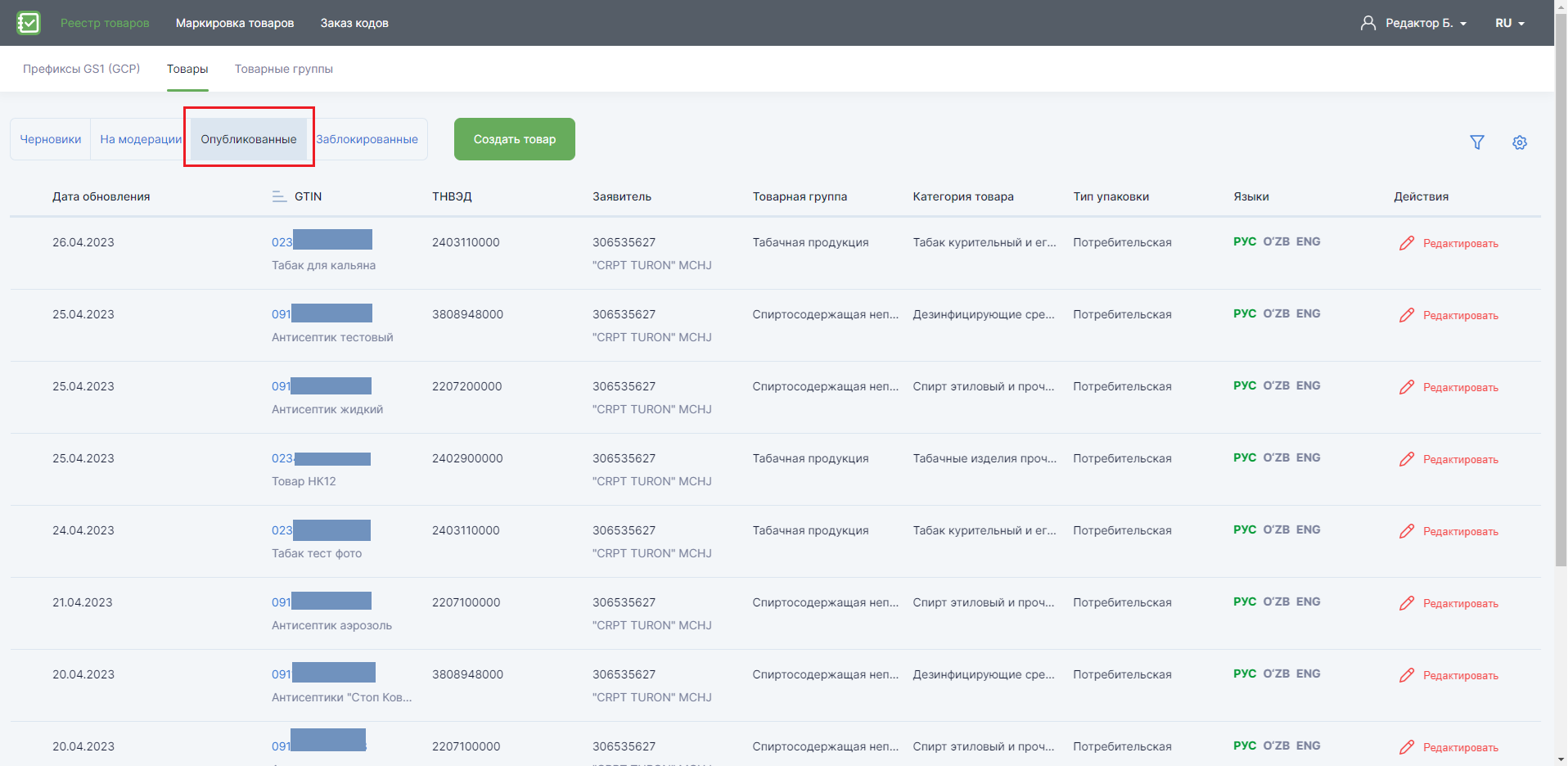Viewport: 1568px width, 766px height.
Task: Switch to Товарные группы tab
Action: (x=284, y=69)
